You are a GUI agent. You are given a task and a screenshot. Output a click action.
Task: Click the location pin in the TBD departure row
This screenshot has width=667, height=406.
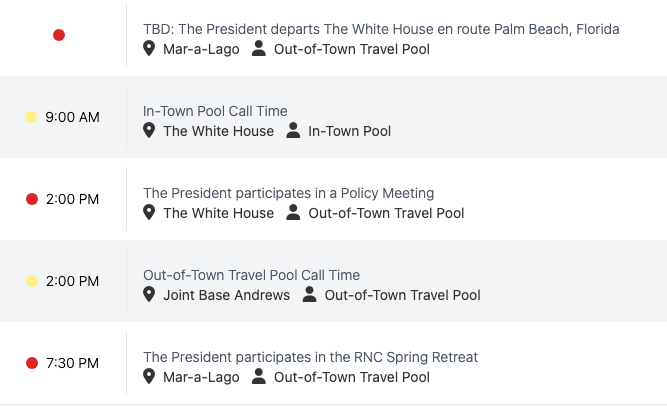click(150, 49)
